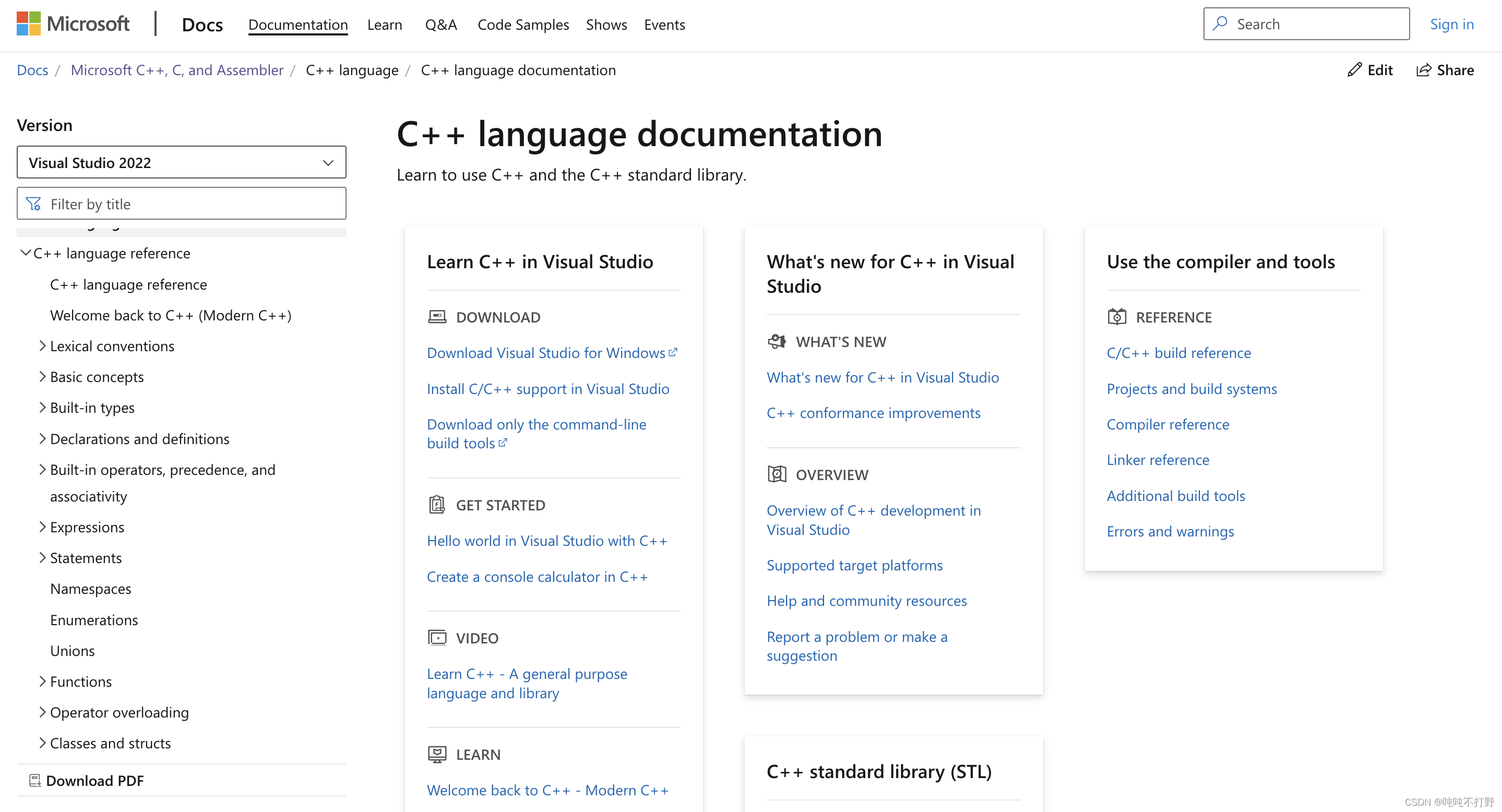Open the Compiler reference link
The height and width of the screenshot is (812, 1502).
tap(1167, 424)
